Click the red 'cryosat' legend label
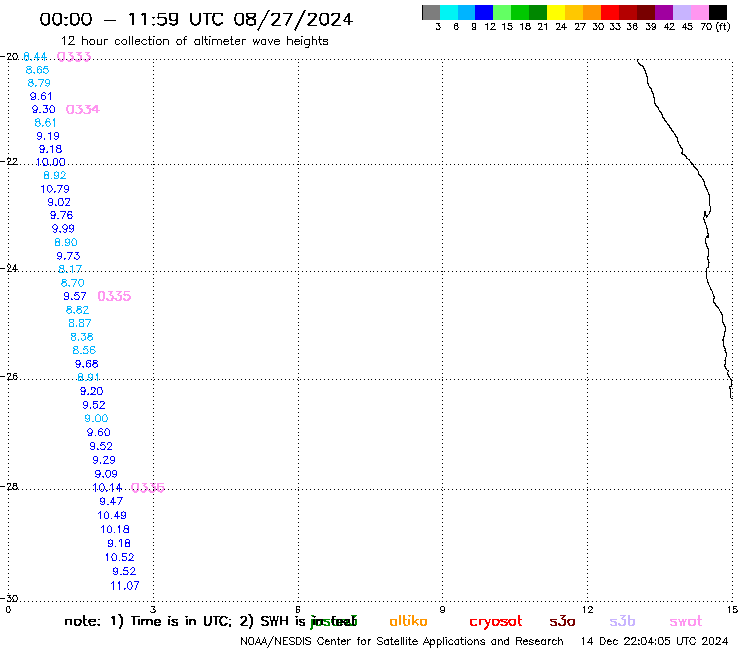740x650 pixels. (x=496, y=622)
